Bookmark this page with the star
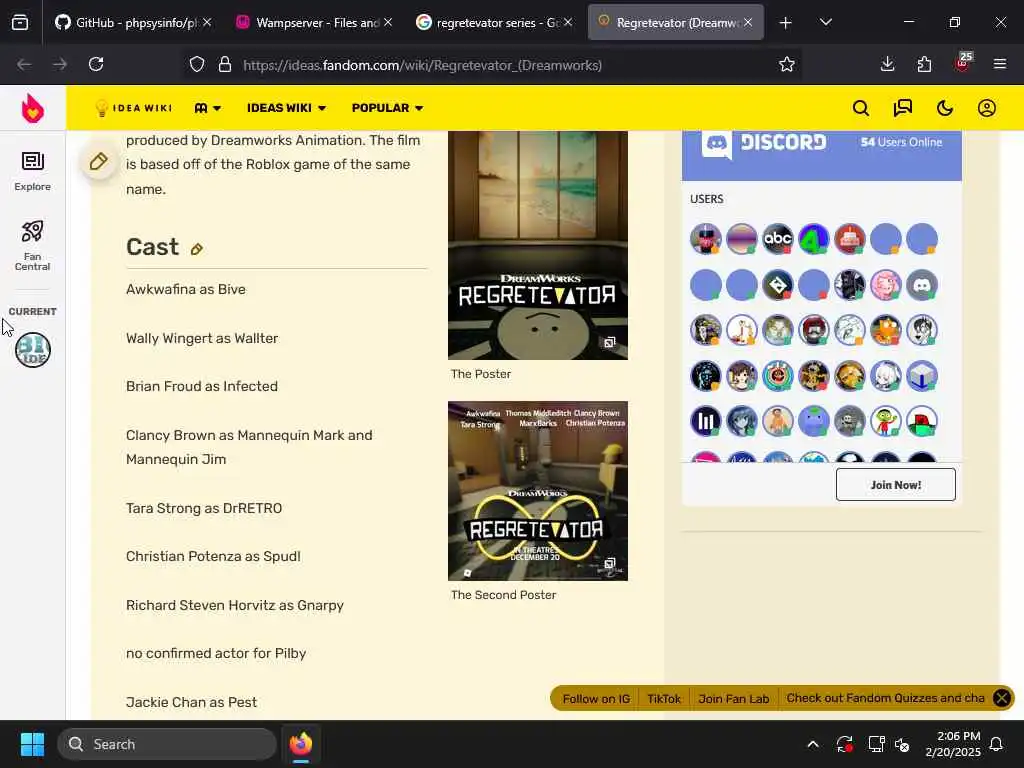Screen dimensions: 1024x768 (787, 64)
